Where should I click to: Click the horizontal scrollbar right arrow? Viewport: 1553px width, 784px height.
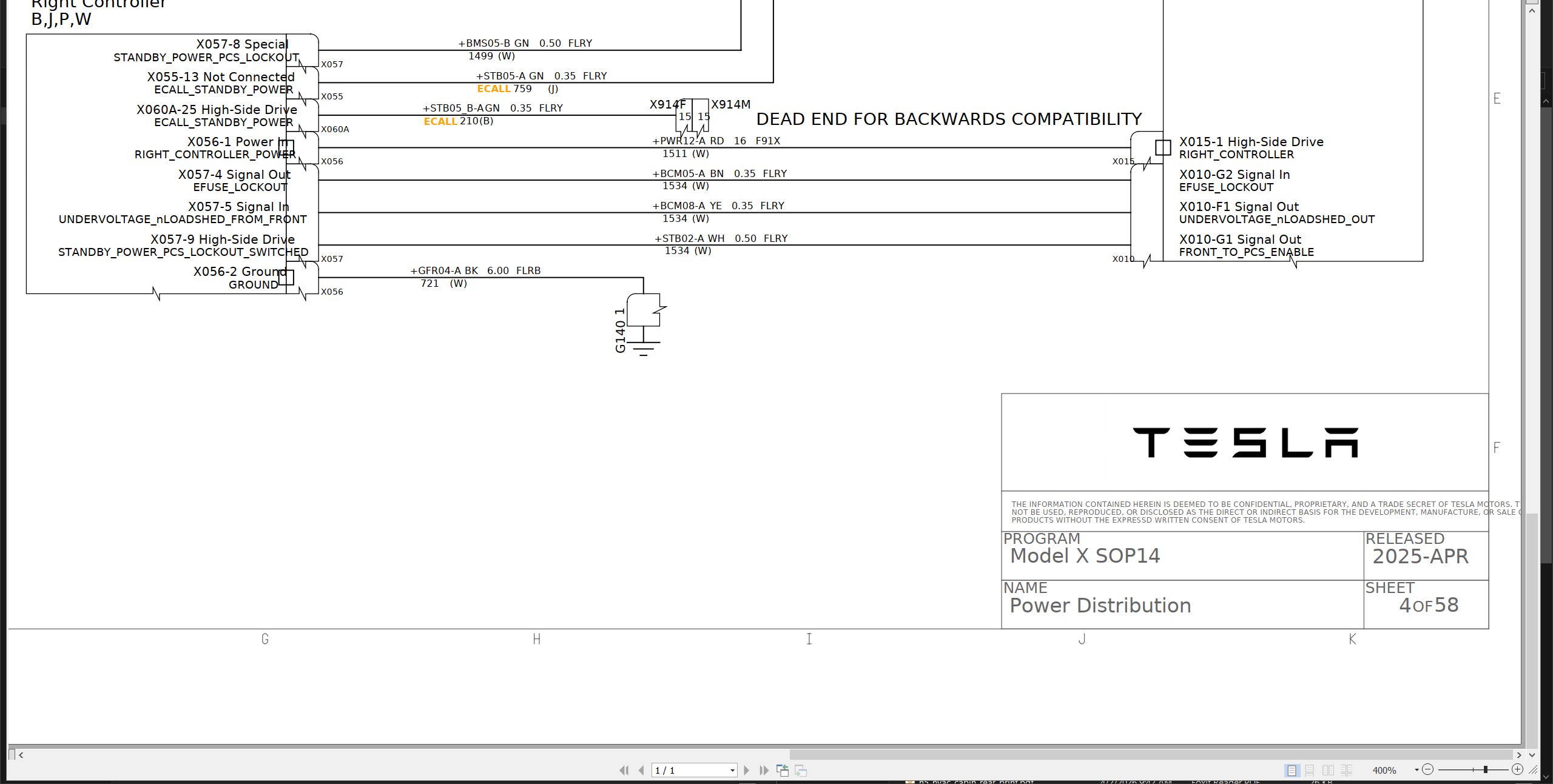1519,755
